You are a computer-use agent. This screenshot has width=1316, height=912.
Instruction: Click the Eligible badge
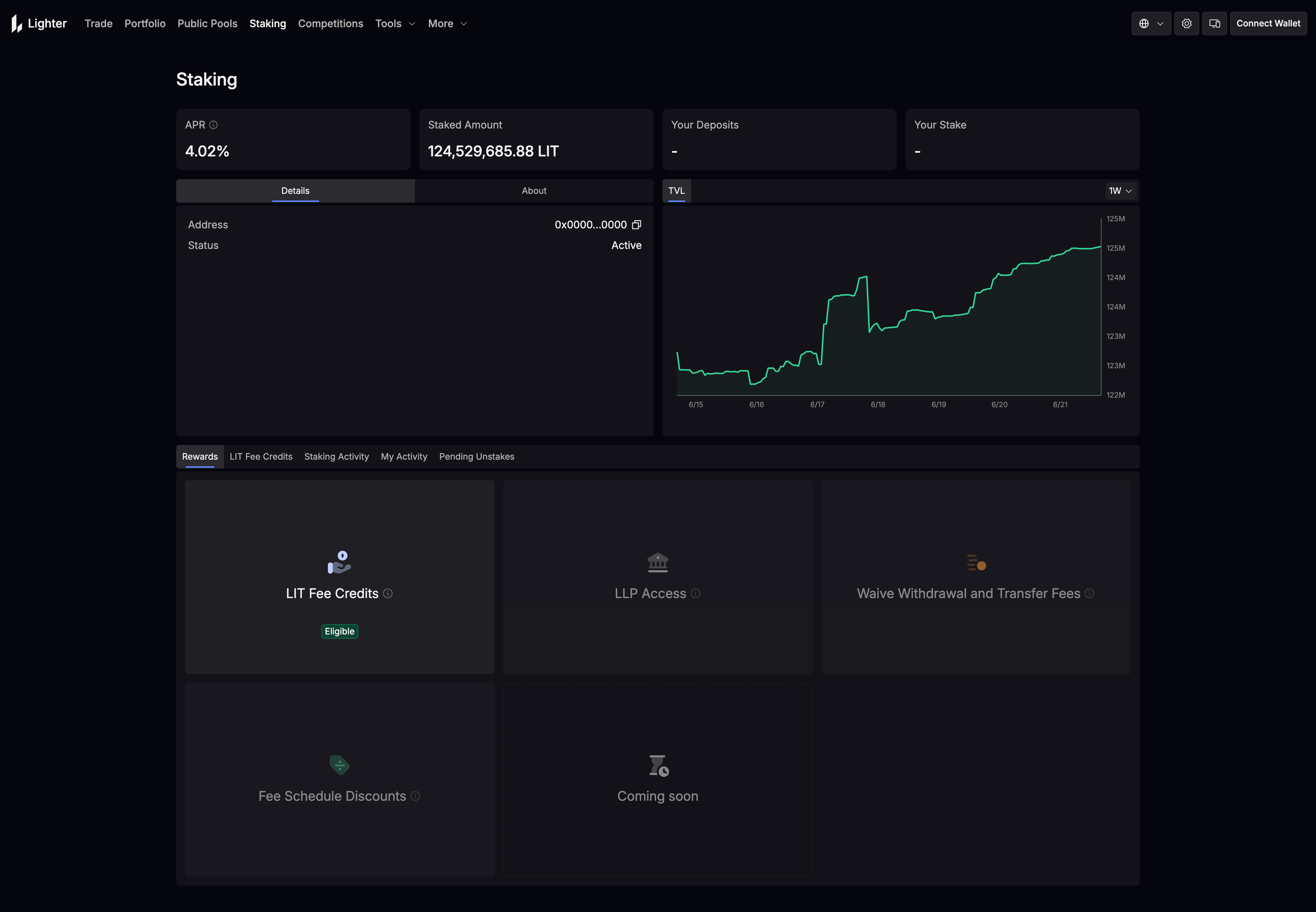[x=339, y=631]
